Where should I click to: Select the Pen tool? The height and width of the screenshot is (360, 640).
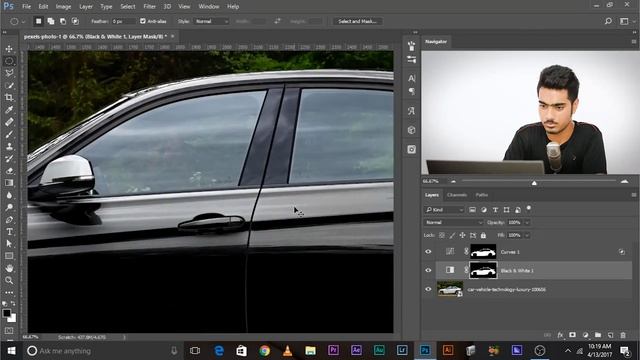pos(9,220)
